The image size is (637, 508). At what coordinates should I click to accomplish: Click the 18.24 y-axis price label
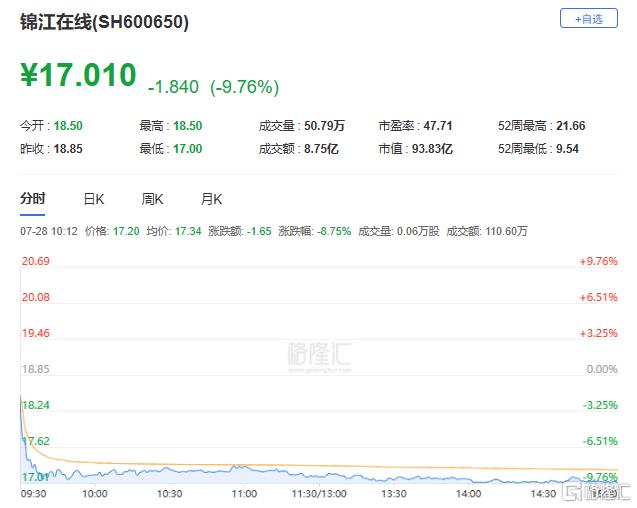36,405
